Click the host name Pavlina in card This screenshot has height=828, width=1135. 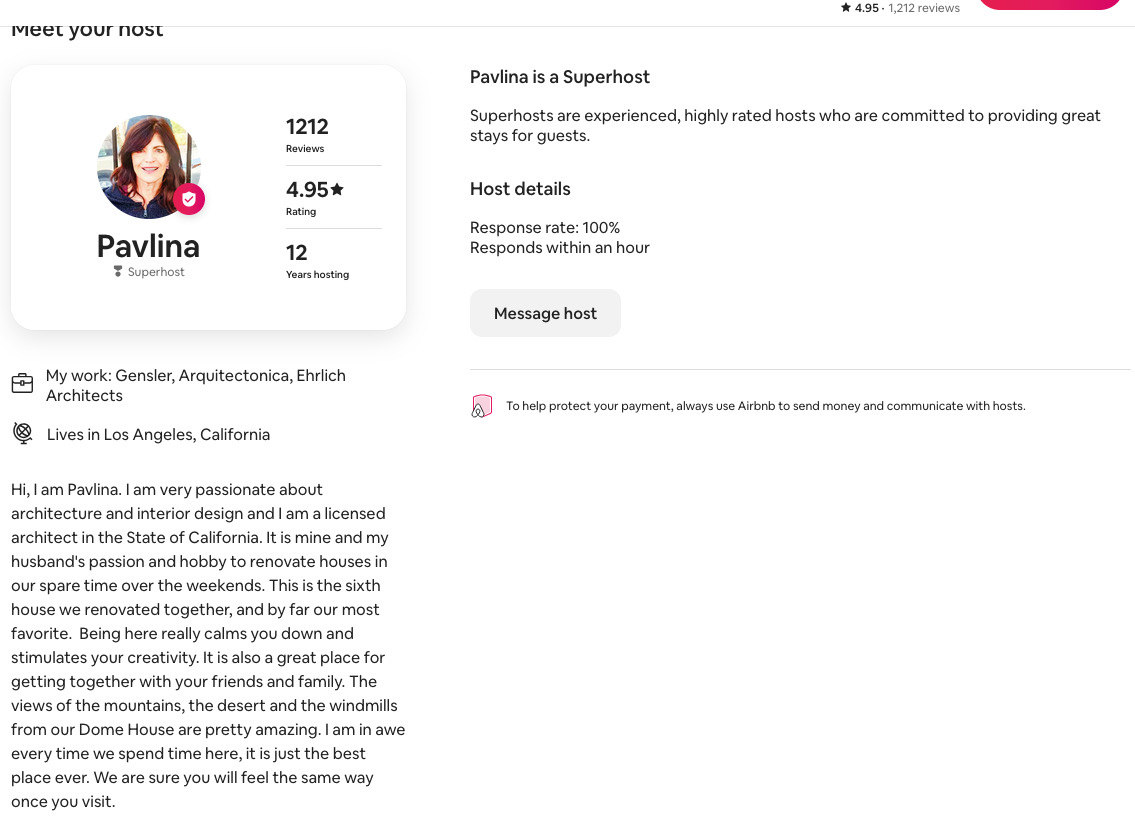coord(148,246)
